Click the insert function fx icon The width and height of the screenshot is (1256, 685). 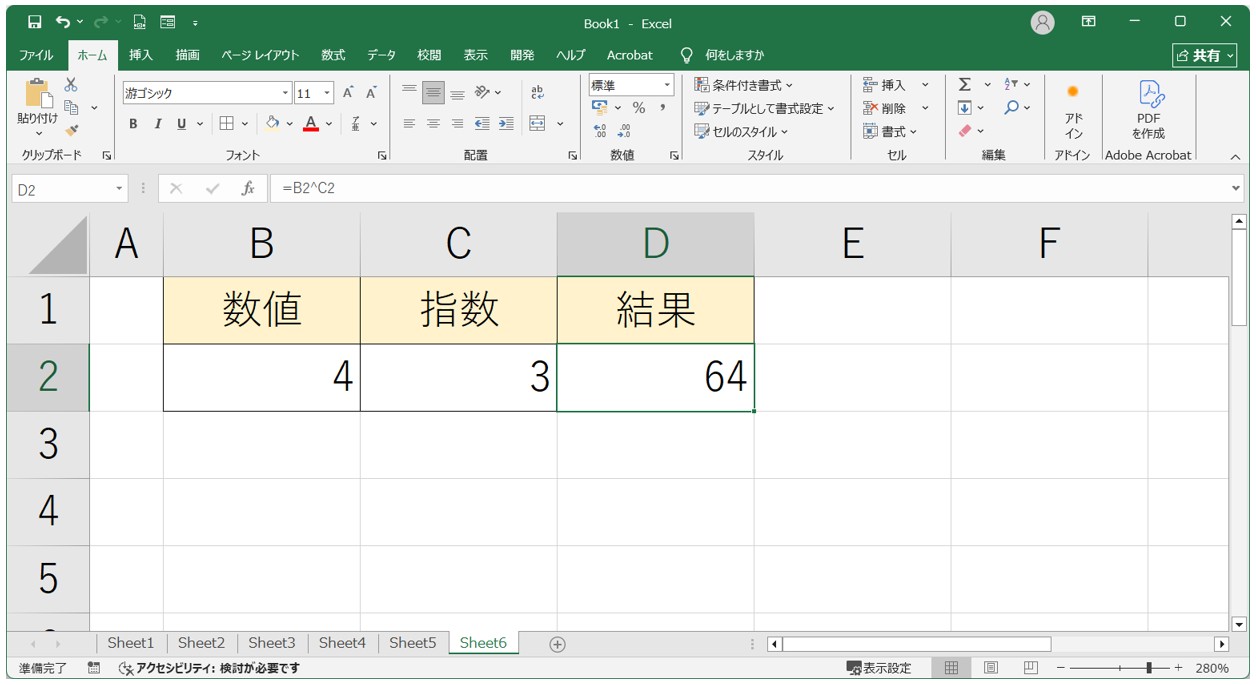click(x=248, y=188)
